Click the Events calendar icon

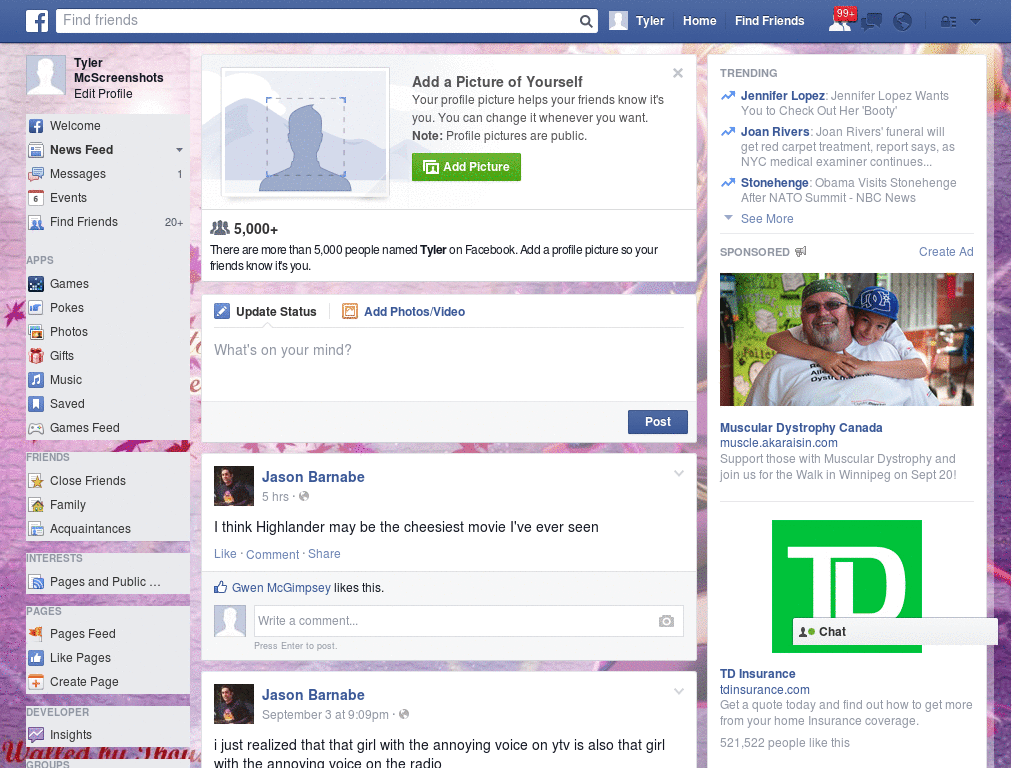pyautogui.click(x=36, y=198)
